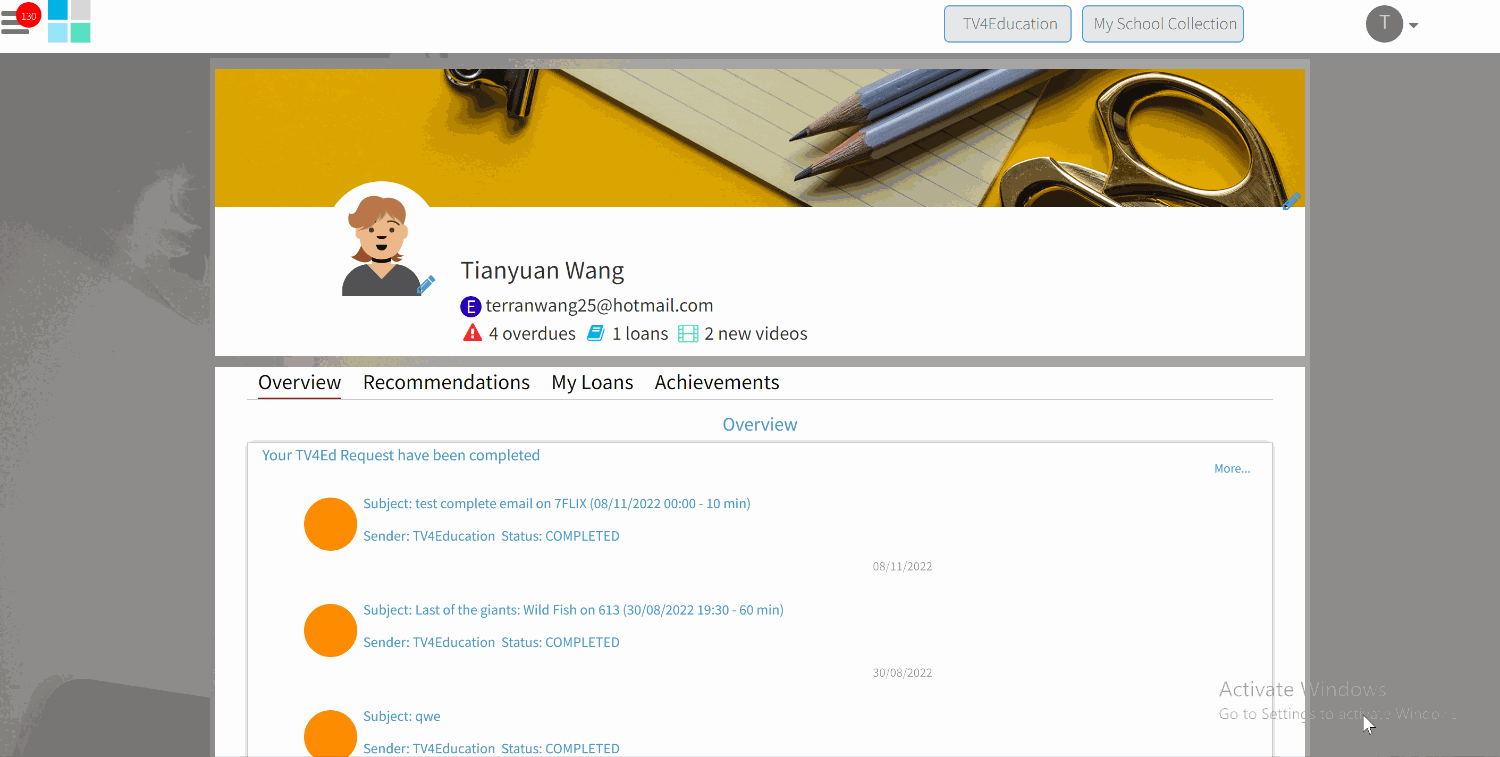Viewport: 1500px width, 757px height.
Task: Click sender status line under Last of the giants
Action: click(491, 642)
